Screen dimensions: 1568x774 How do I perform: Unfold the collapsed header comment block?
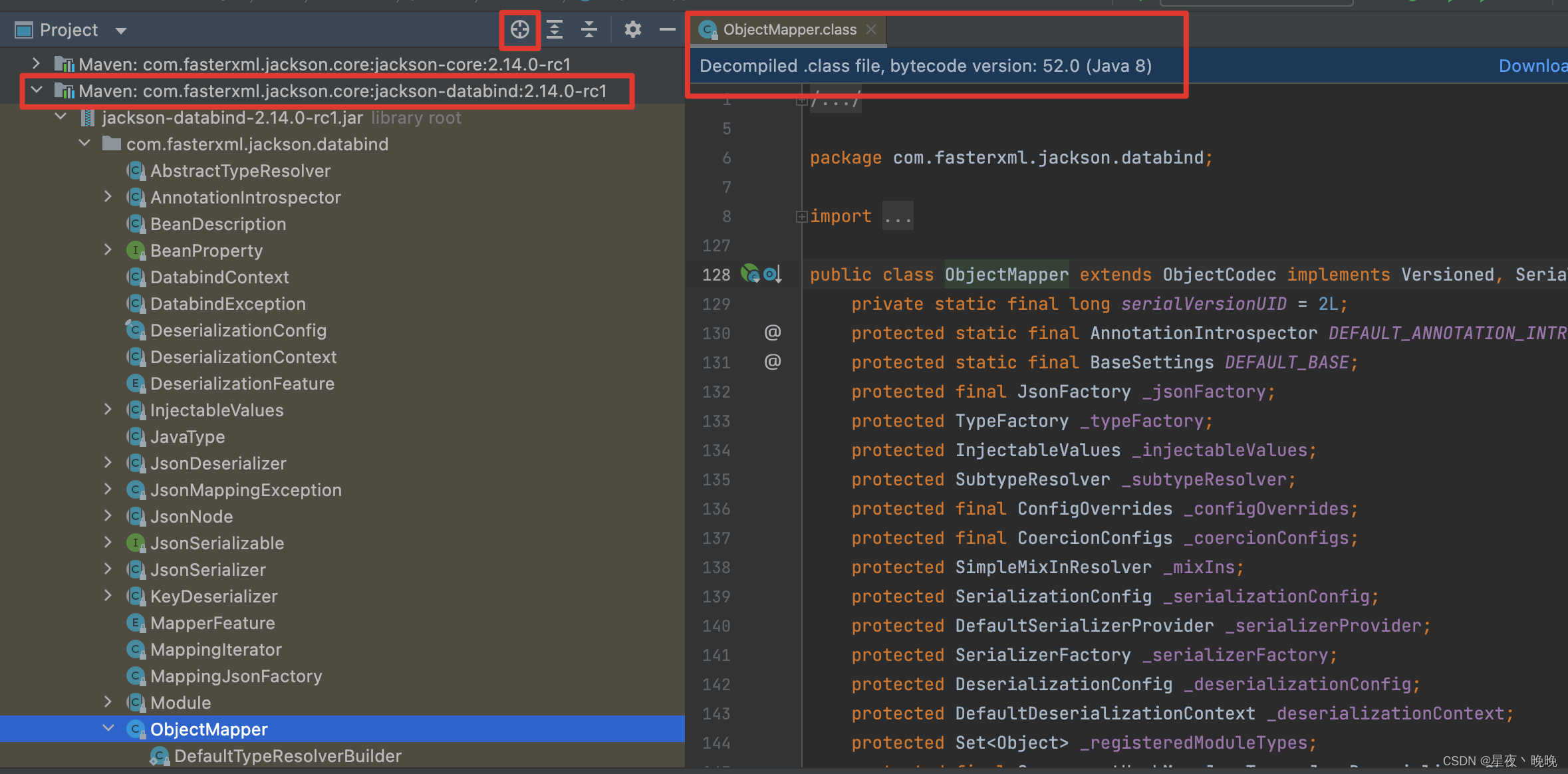801,101
